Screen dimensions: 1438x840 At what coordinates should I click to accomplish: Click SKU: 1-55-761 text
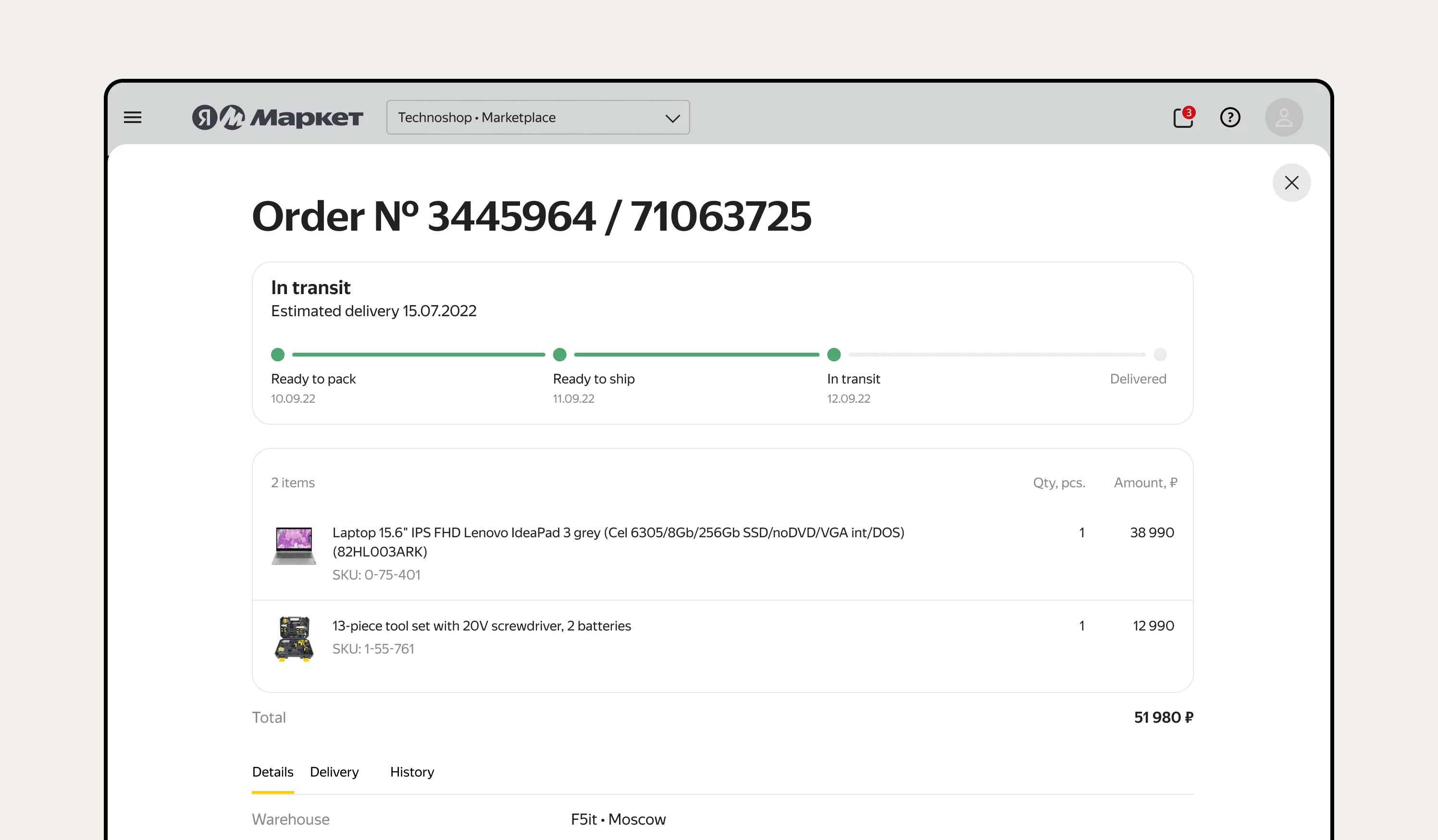click(373, 649)
